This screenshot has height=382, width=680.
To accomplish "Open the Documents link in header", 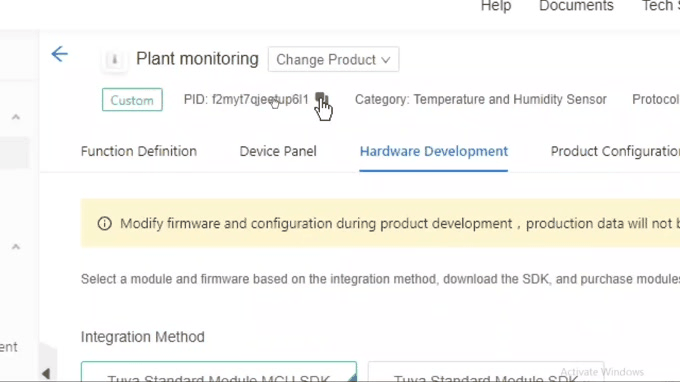I will pyautogui.click(x=576, y=6).
